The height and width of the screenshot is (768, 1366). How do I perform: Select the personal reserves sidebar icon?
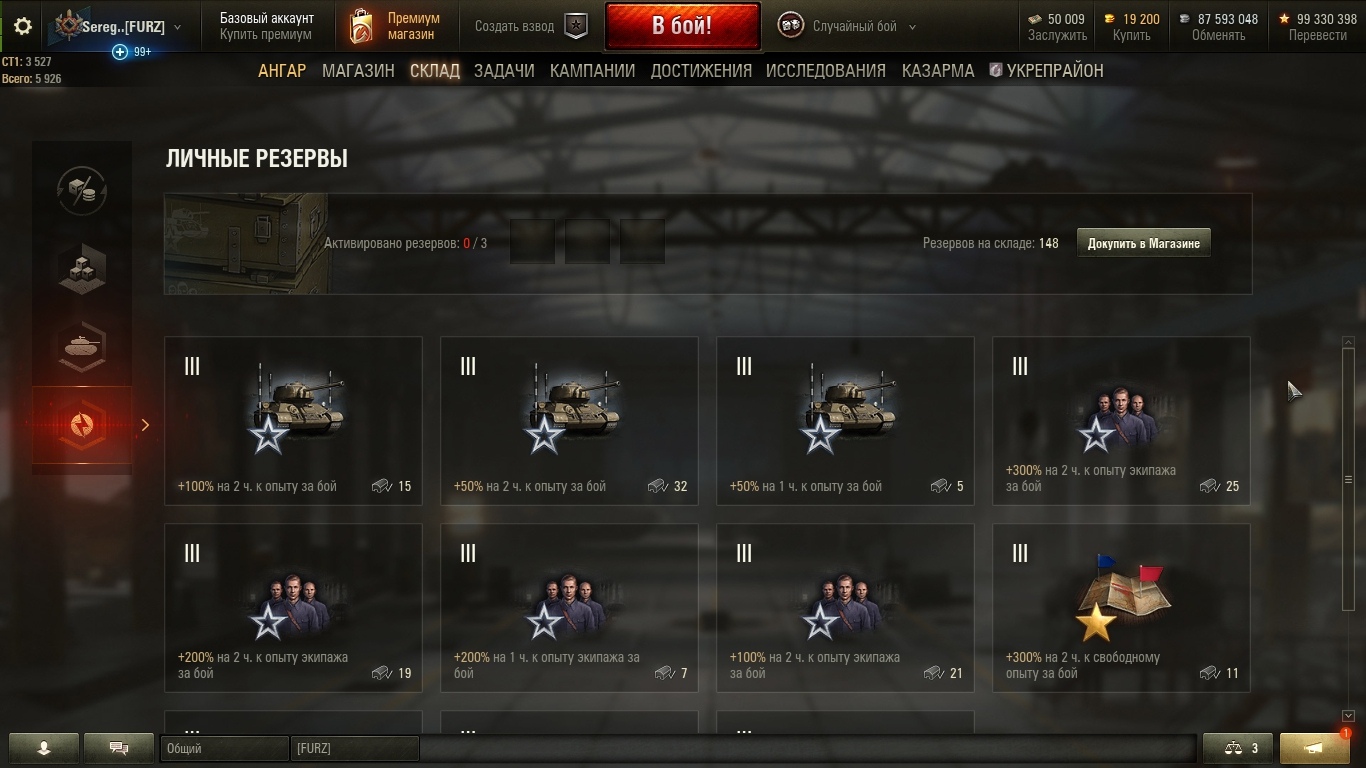click(x=82, y=425)
